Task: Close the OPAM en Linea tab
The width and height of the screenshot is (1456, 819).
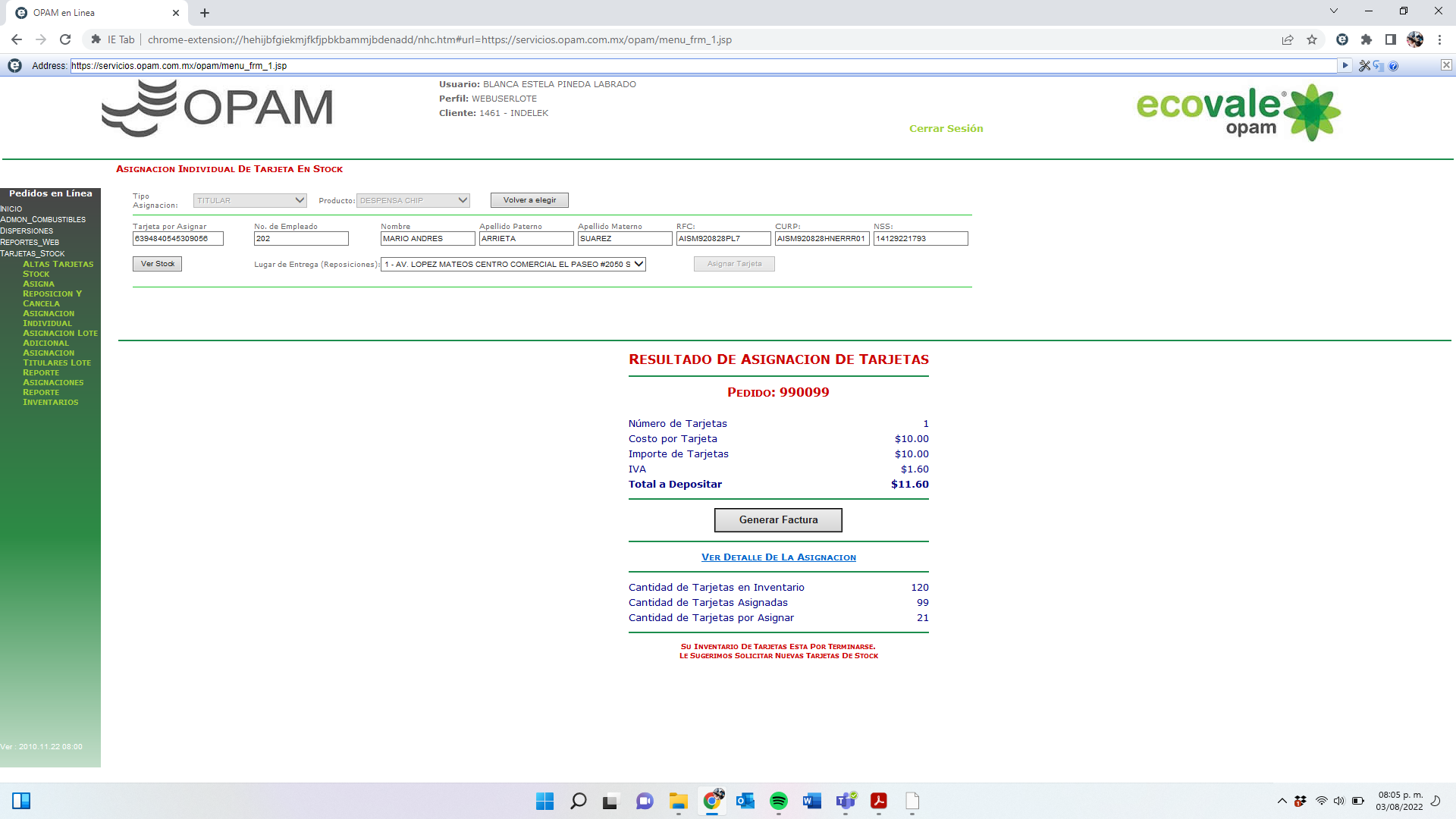Action: click(176, 13)
